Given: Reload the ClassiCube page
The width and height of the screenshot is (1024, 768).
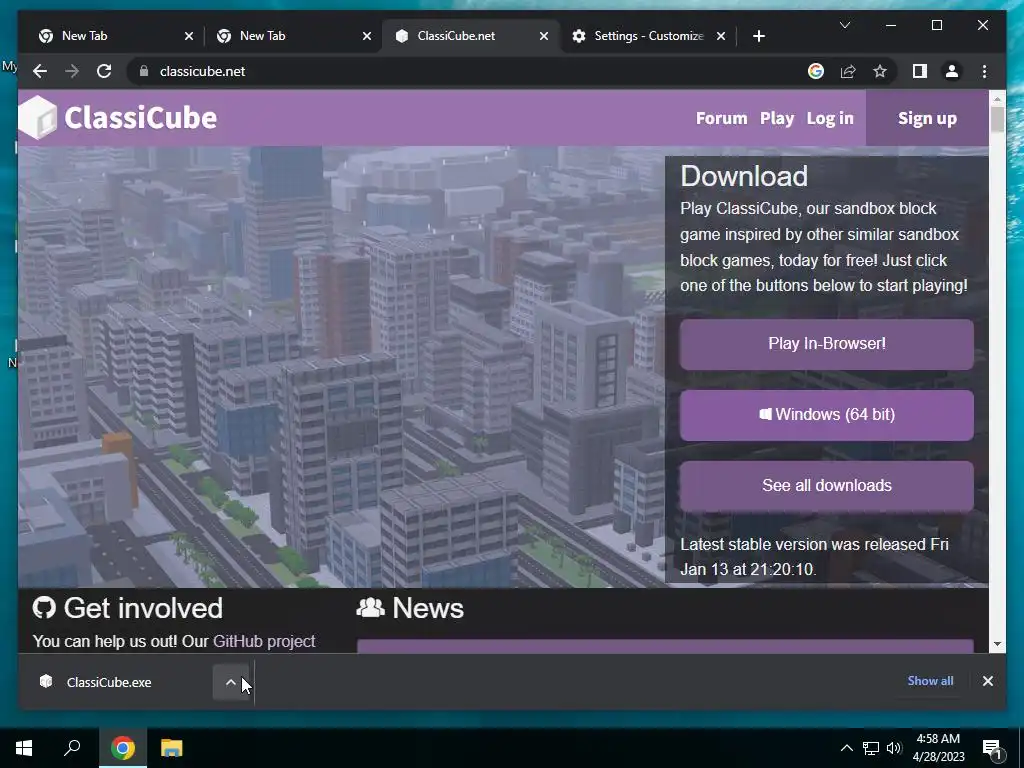Looking at the screenshot, I should coord(104,71).
